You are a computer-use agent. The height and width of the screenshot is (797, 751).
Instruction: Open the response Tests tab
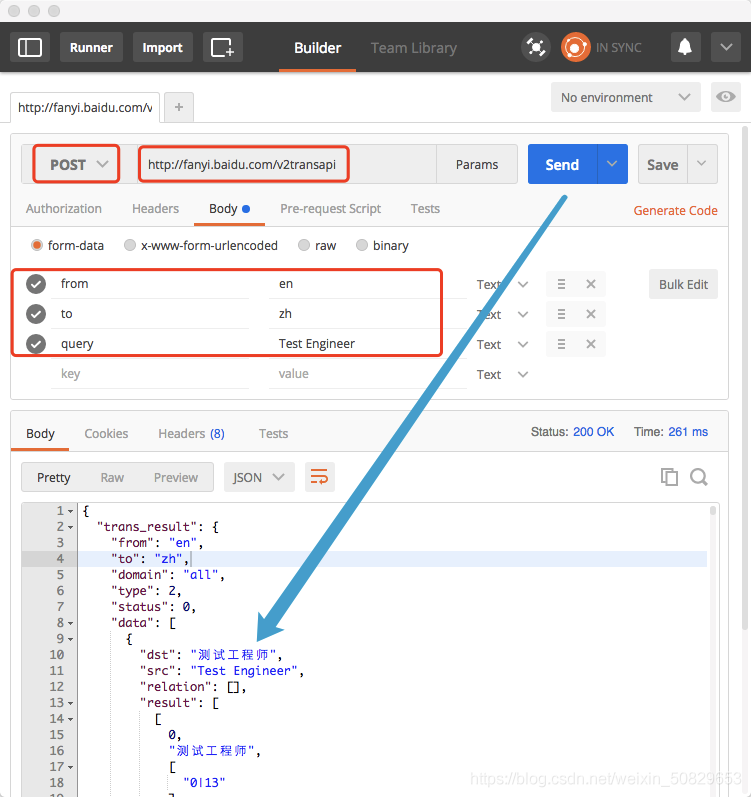(x=273, y=434)
